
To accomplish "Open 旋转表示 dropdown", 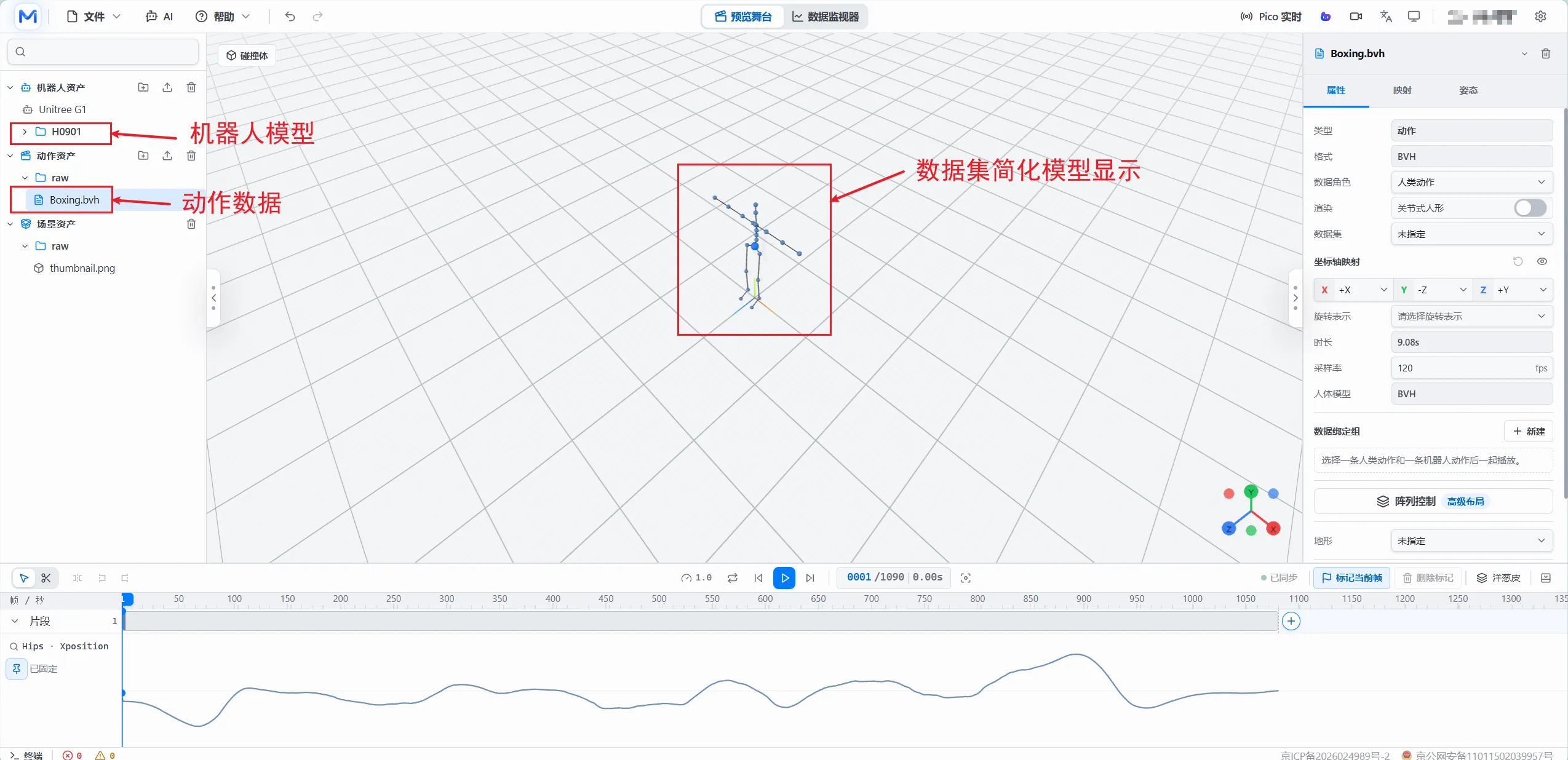I will 1471,317.
